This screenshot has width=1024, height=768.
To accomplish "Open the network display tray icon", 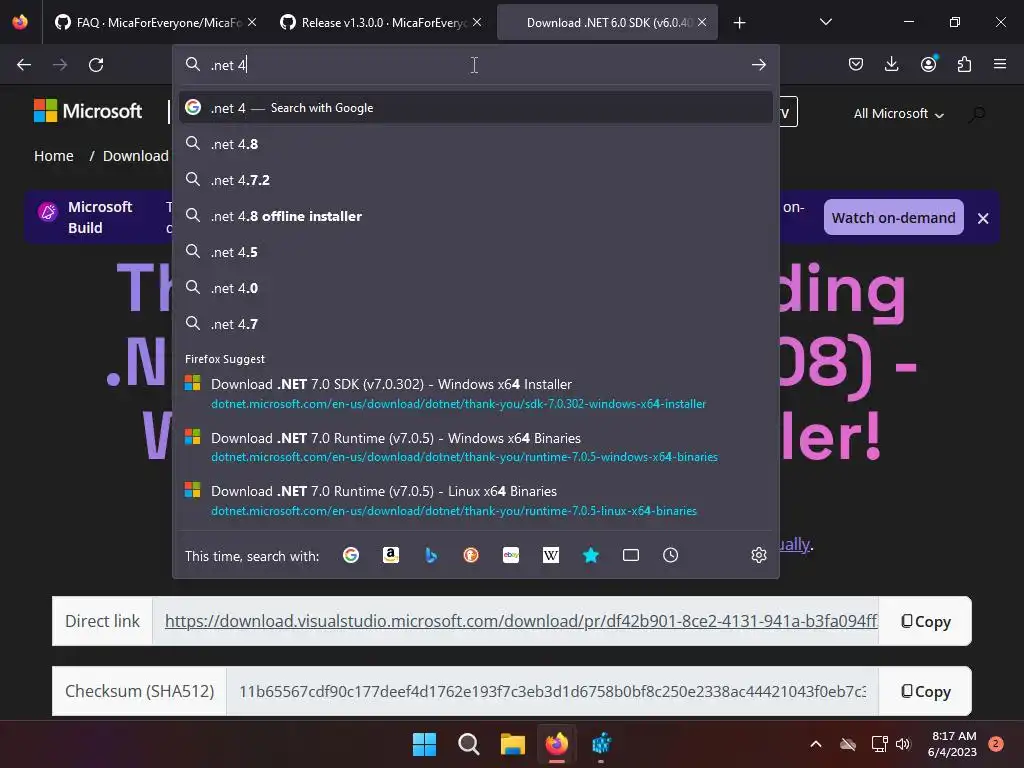I will [879, 743].
